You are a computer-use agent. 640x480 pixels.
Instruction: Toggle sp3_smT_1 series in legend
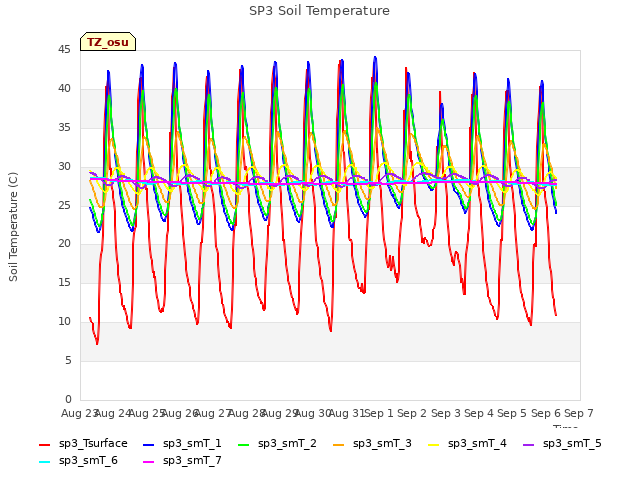182,443
